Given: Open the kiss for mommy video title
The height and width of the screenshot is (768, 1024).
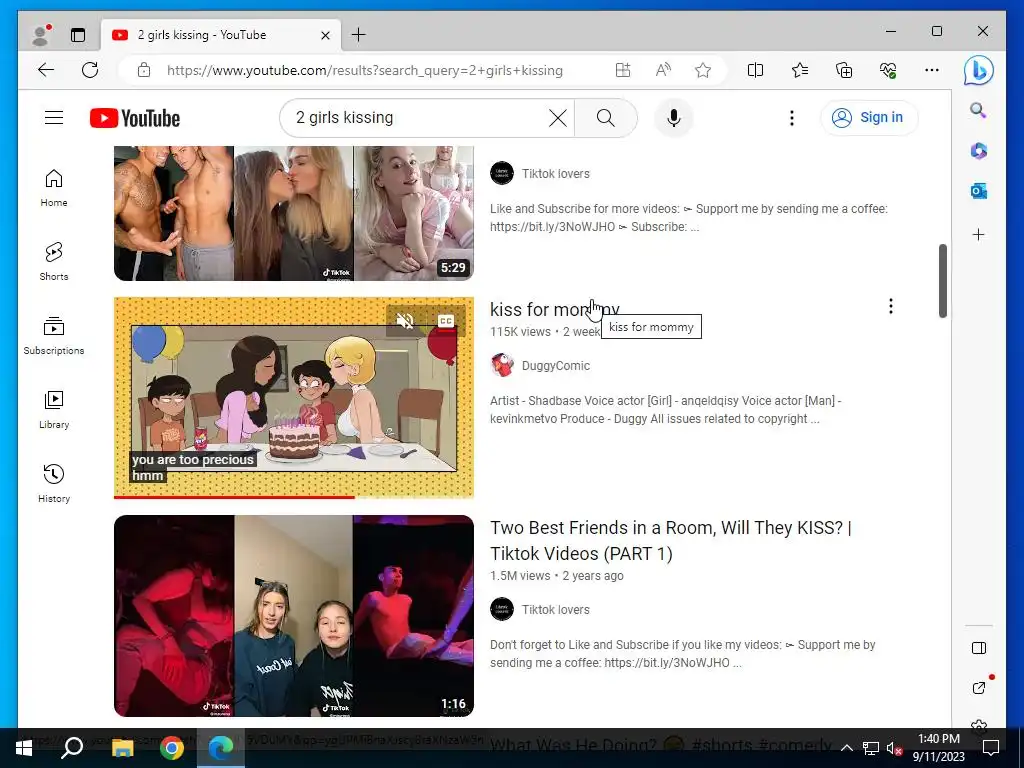Looking at the screenshot, I should 554,309.
